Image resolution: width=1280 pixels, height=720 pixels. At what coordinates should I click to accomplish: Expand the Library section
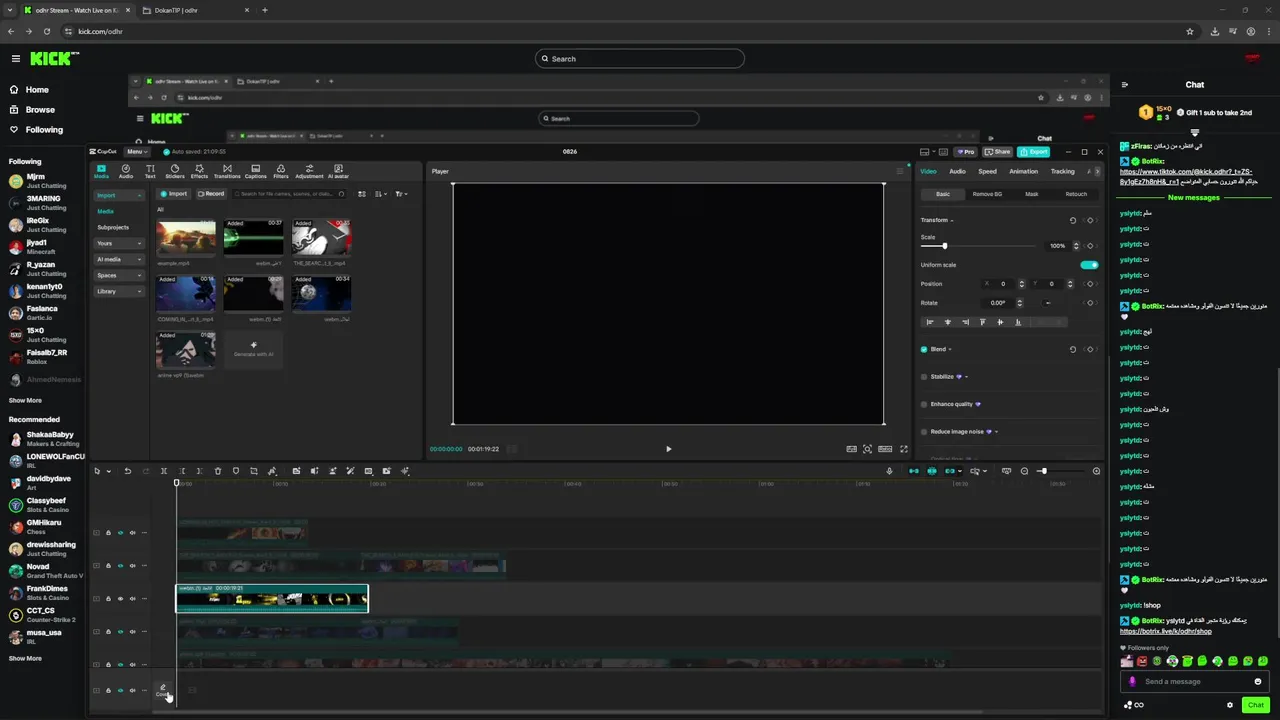coord(118,291)
